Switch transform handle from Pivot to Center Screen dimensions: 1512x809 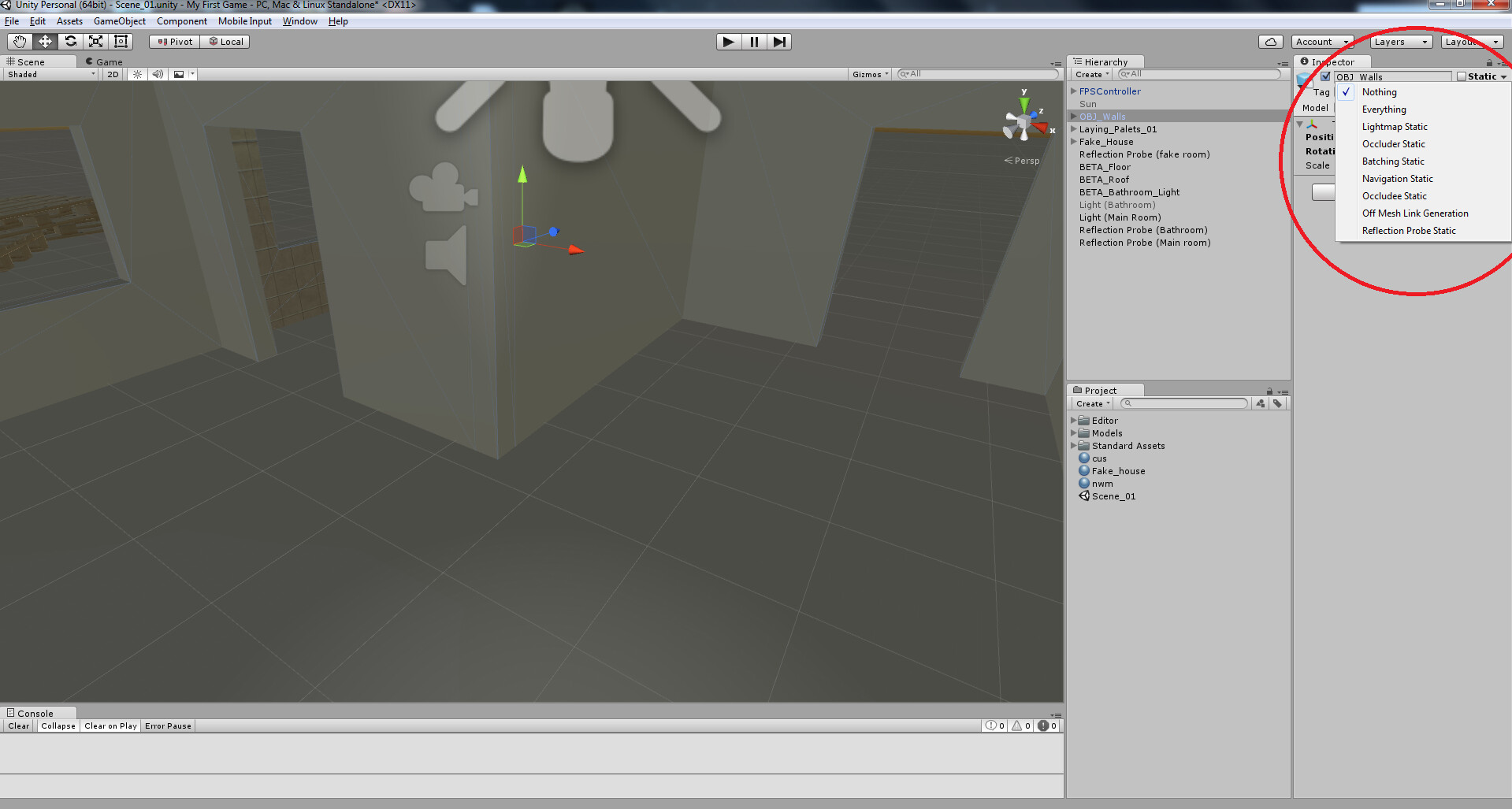coord(173,42)
